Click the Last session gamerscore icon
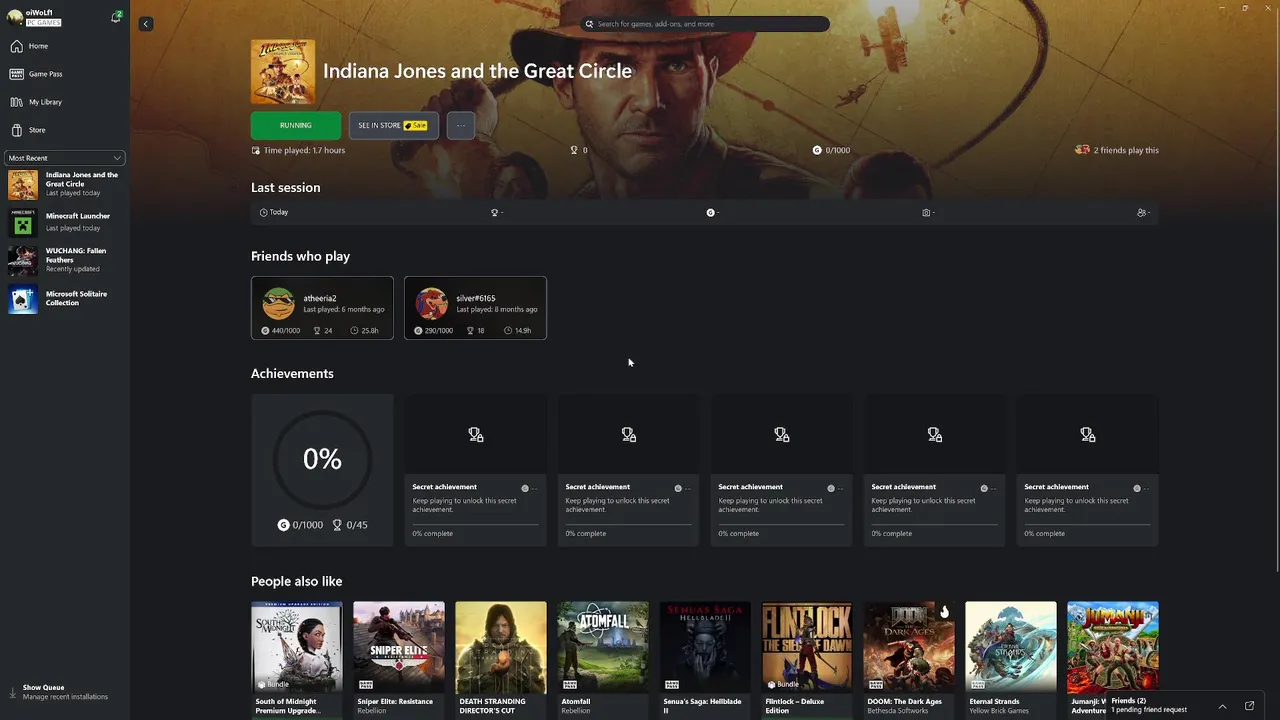This screenshot has width=1280, height=720. [711, 212]
